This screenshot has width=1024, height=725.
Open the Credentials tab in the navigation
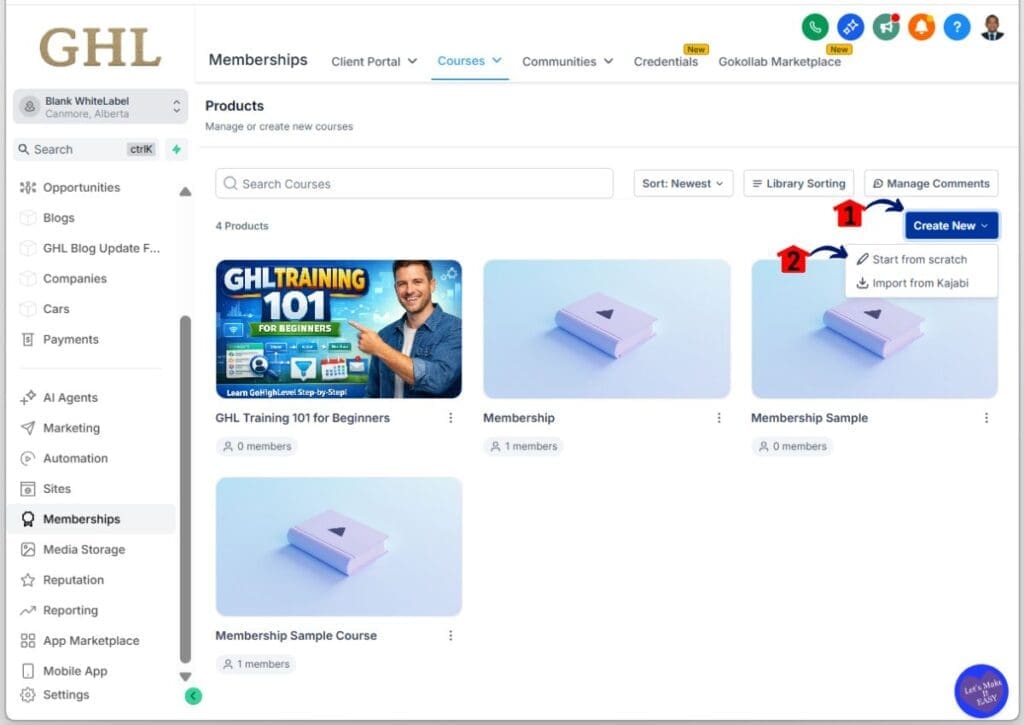[666, 61]
